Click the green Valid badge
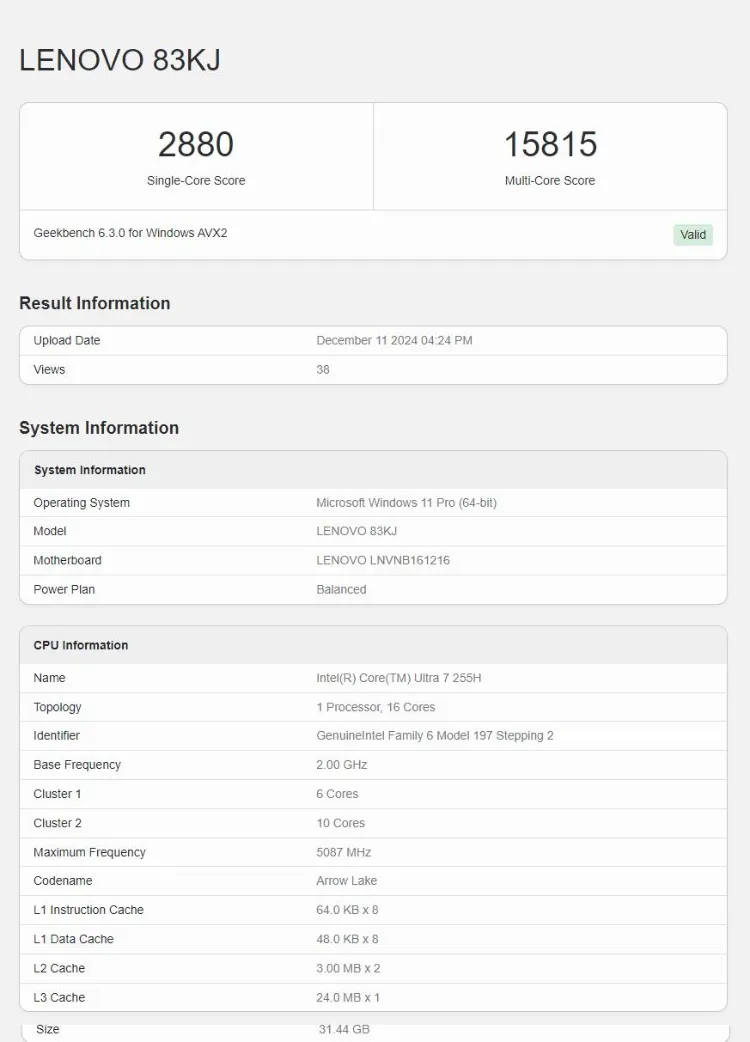750x1042 pixels. (x=692, y=235)
